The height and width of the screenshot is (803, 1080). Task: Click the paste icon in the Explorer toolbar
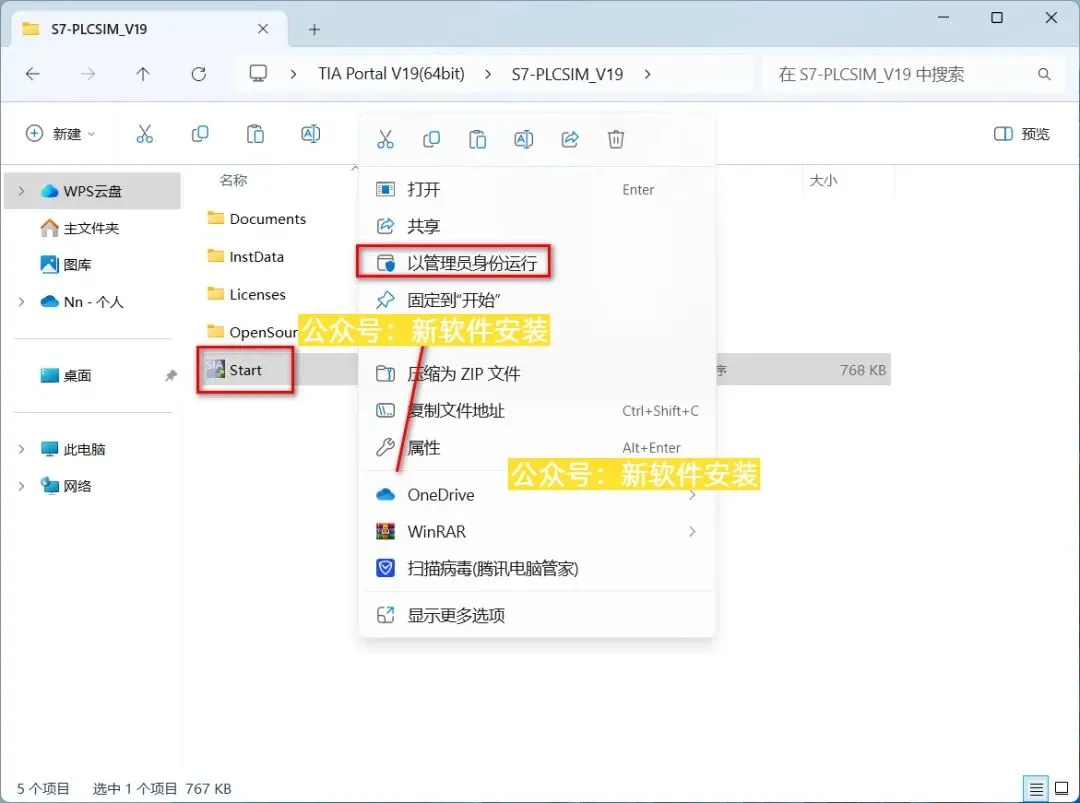[255, 134]
